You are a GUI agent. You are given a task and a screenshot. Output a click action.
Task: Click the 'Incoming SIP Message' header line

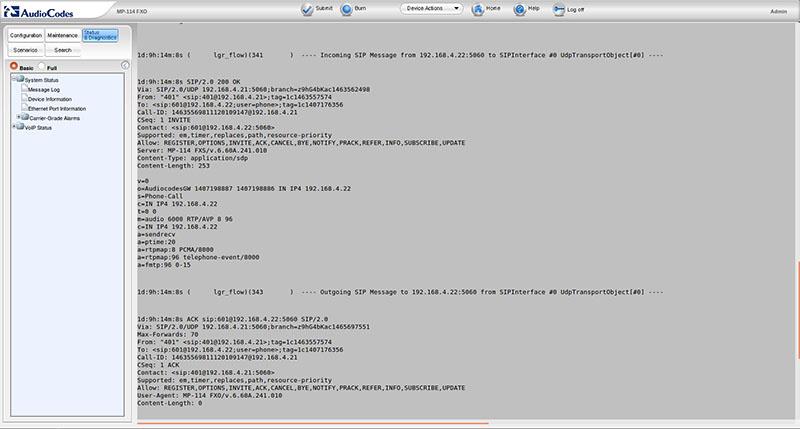pos(400,55)
